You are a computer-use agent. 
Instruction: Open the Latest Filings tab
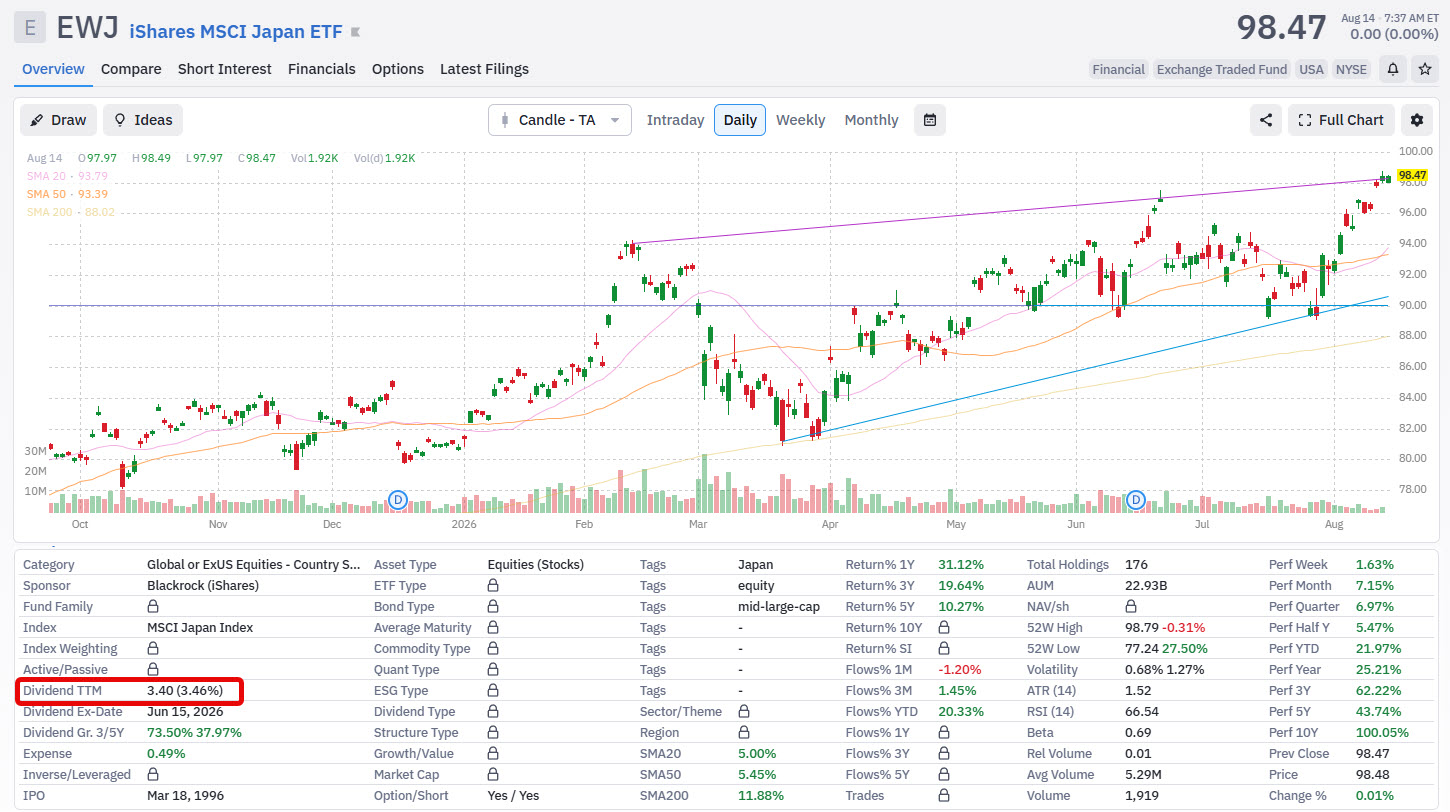484,69
